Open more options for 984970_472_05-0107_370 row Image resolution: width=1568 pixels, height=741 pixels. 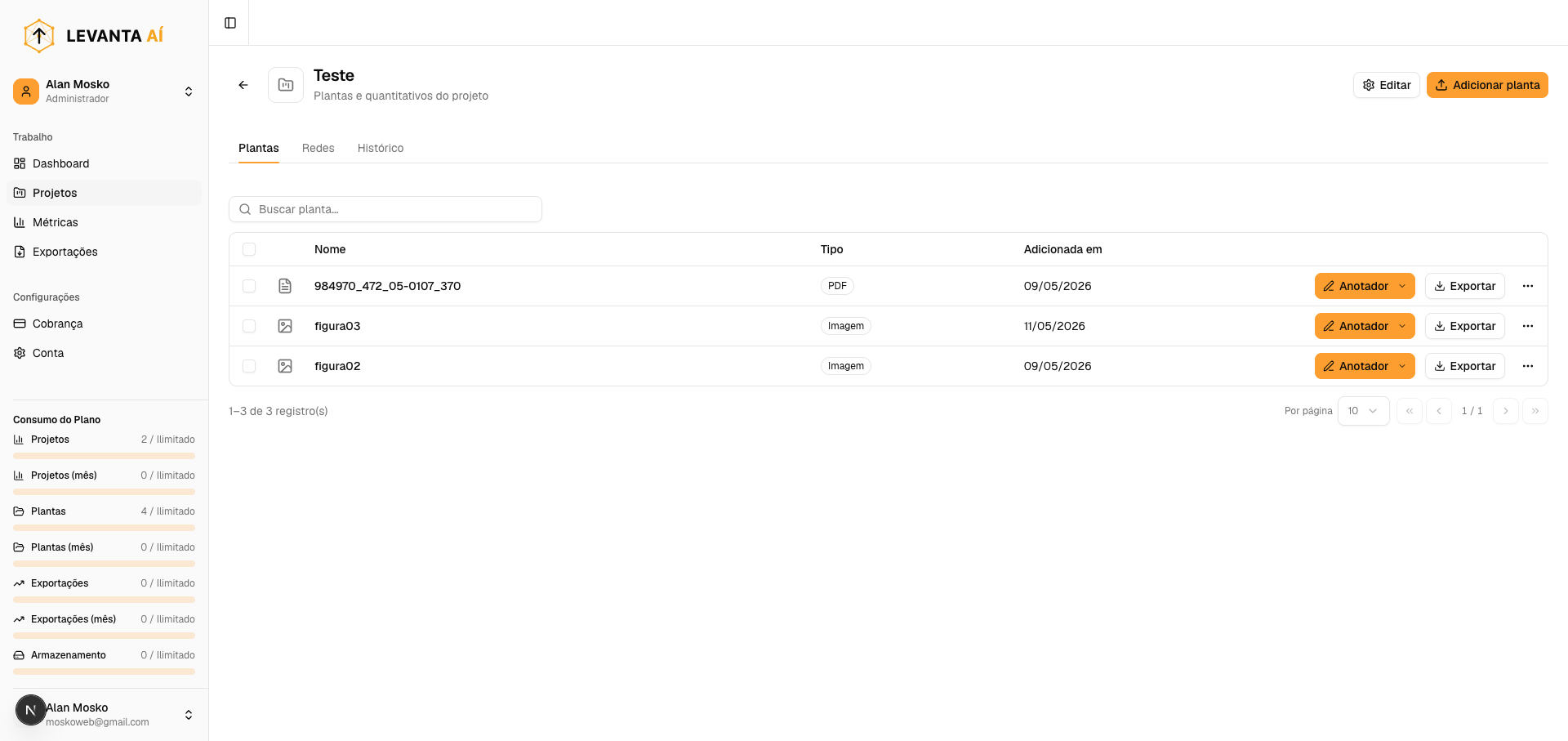coord(1528,286)
